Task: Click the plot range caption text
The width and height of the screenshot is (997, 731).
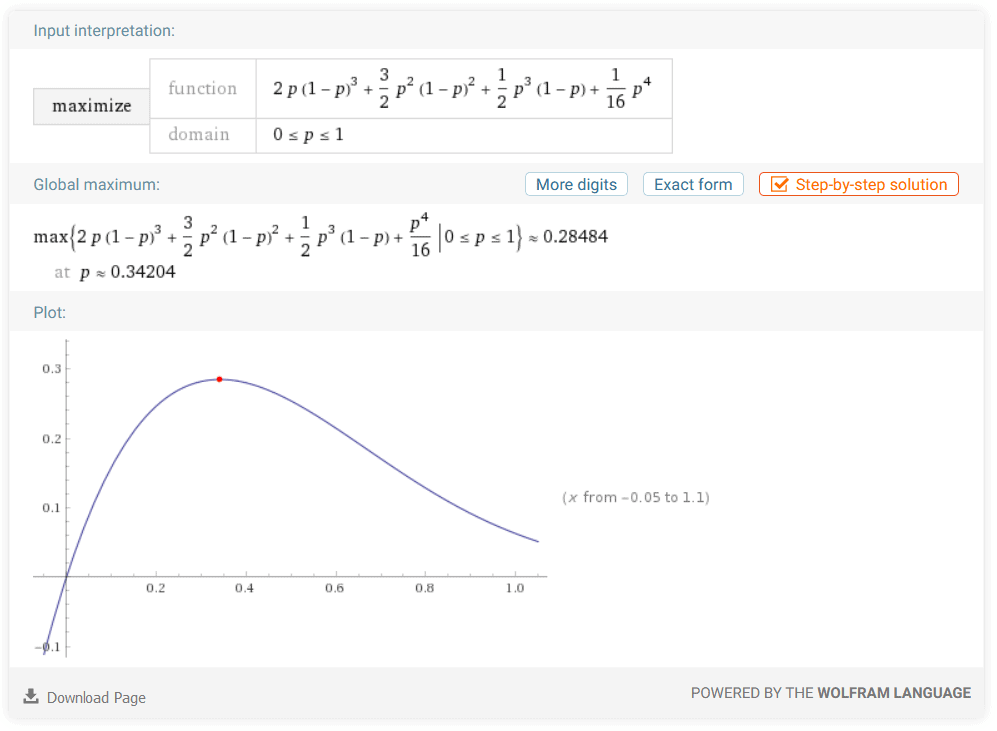Action: coord(636,497)
